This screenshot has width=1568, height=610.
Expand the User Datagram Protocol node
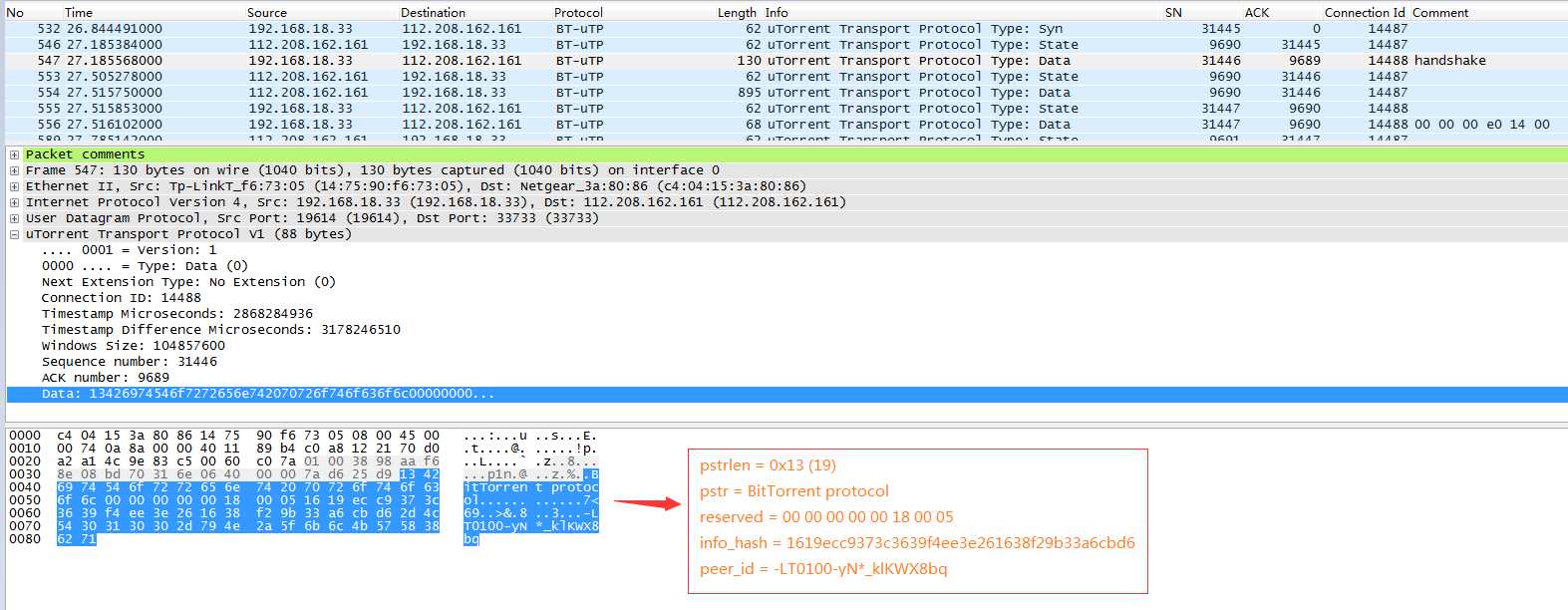14,218
